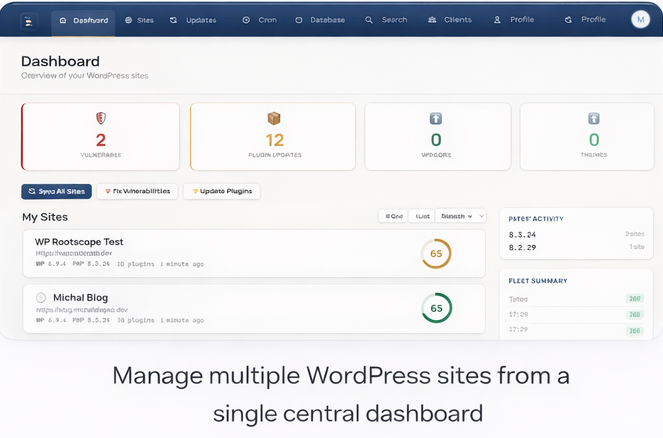Click the circular-arrow icon beside the last Profile
This screenshot has width=663, height=438.
[568, 20]
